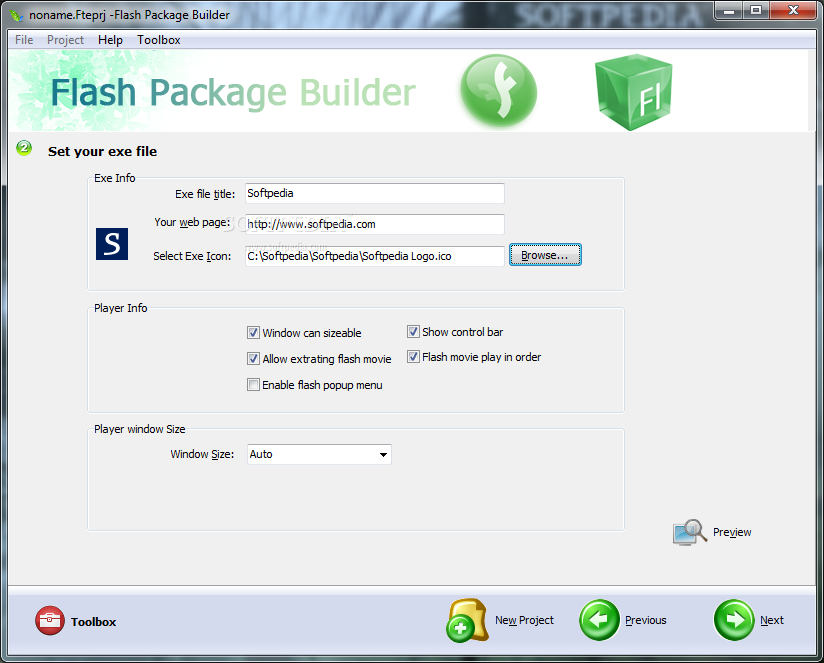
Task: Click the New Project label
Action: pyautogui.click(x=524, y=620)
